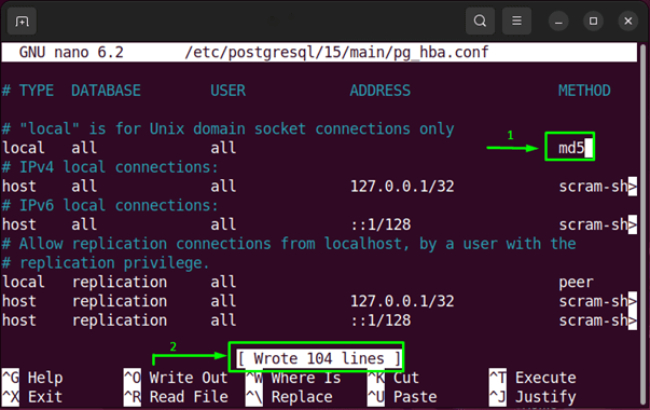Viewport: 650px width, 410px height.
Task: Click the terminal vertical scrollbar
Action: point(643,224)
